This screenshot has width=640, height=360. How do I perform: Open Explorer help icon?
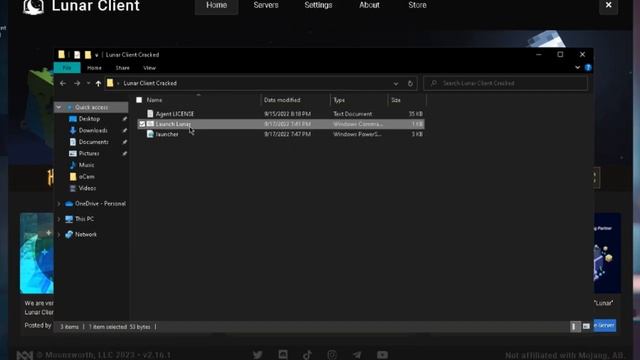588,67
